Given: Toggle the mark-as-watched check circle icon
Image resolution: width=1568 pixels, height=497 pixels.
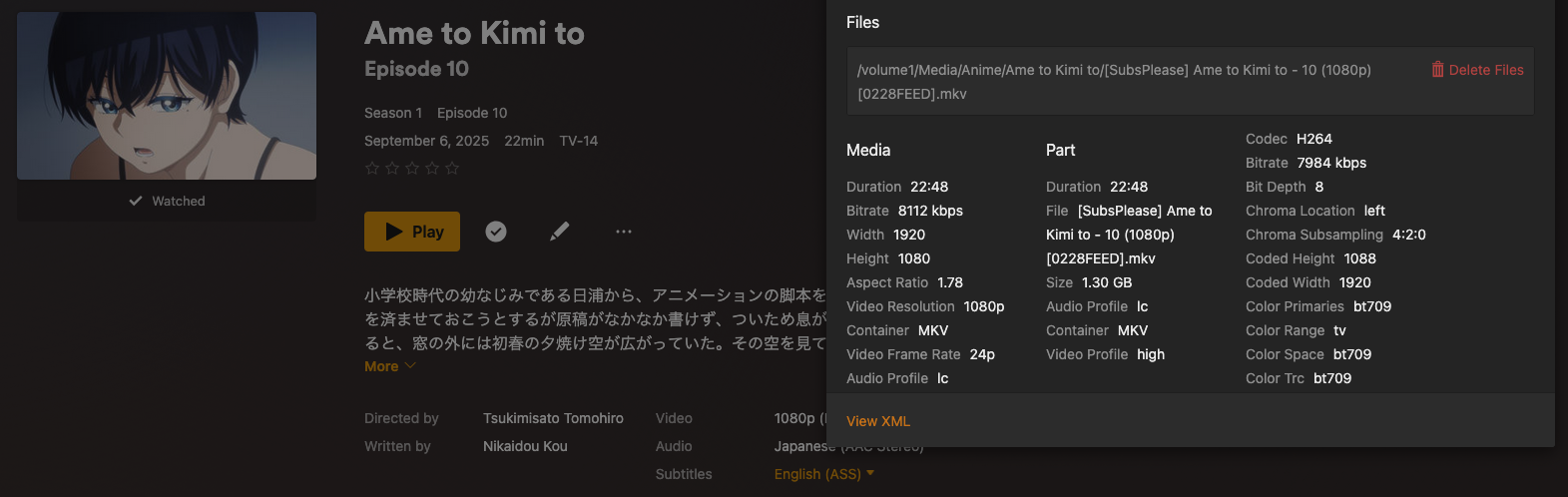Looking at the screenshot, I should coord(496,232).
